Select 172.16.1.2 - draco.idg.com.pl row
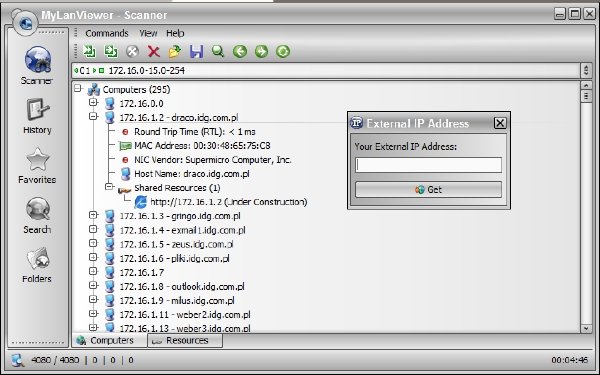 click(179, 117)
